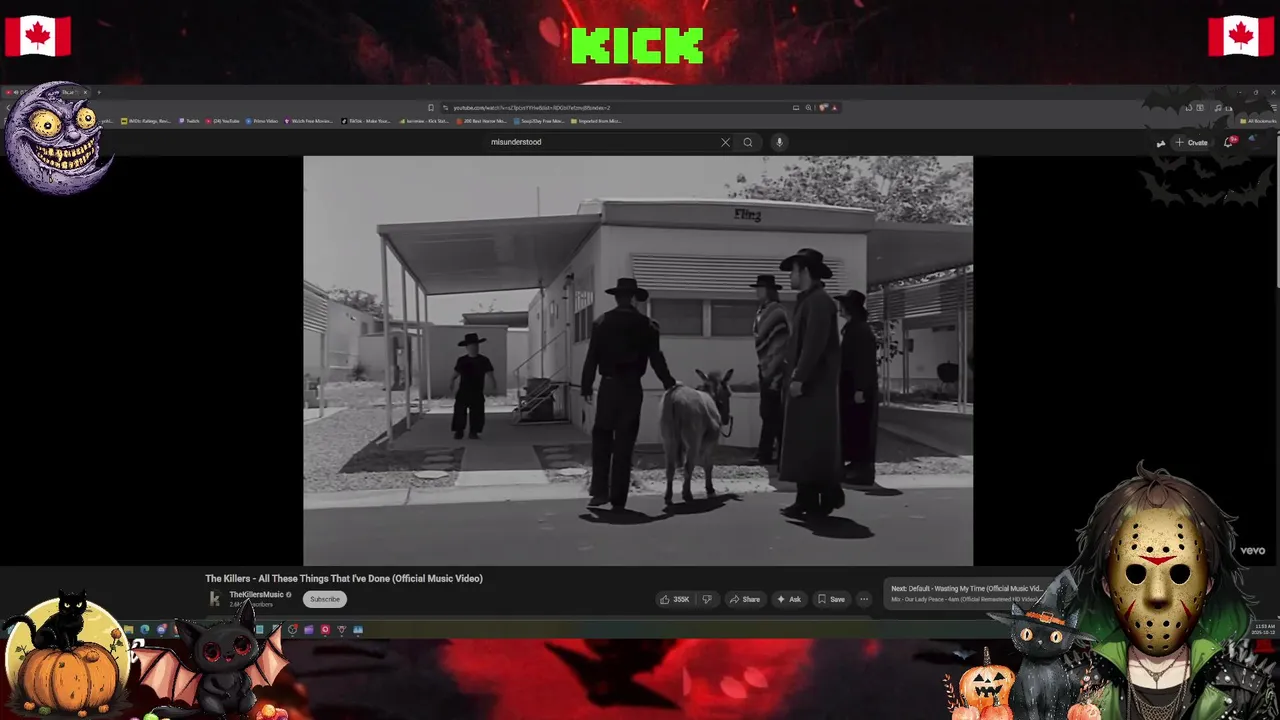Open the Twitch bookmark
Image resolution: width=1280 pixels, height=720 pixels.
coord(190,121)
